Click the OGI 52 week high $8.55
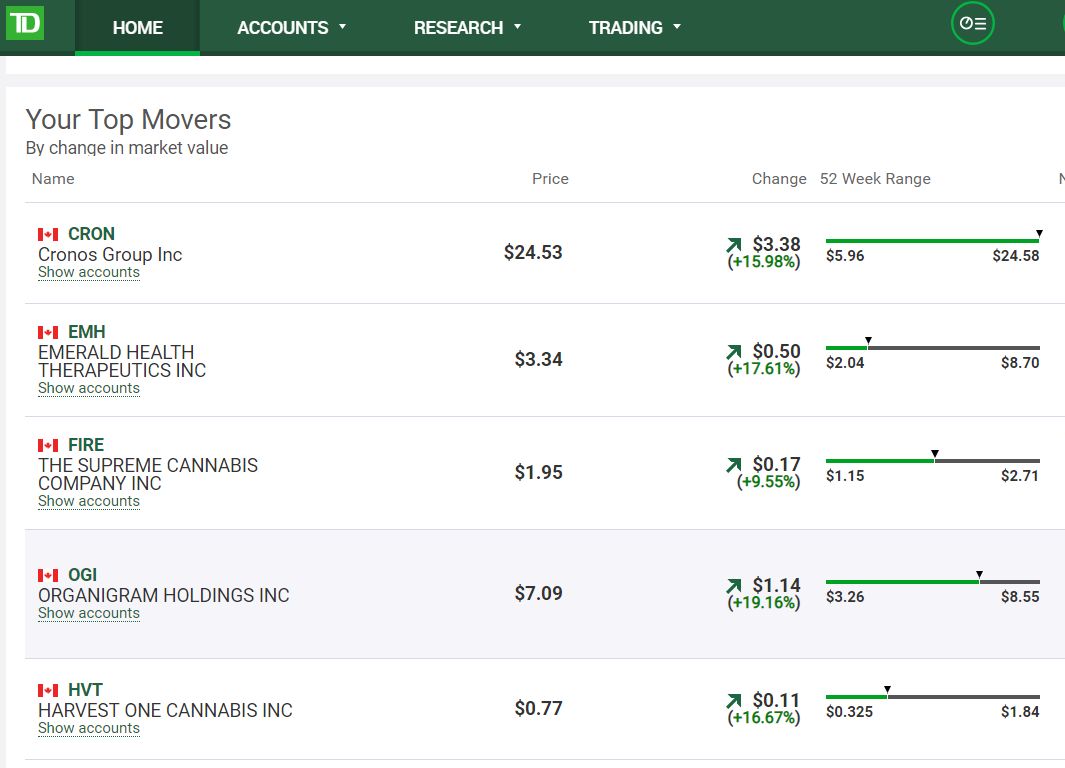Screen dimensions: 1065x768 click(1020, 597)
